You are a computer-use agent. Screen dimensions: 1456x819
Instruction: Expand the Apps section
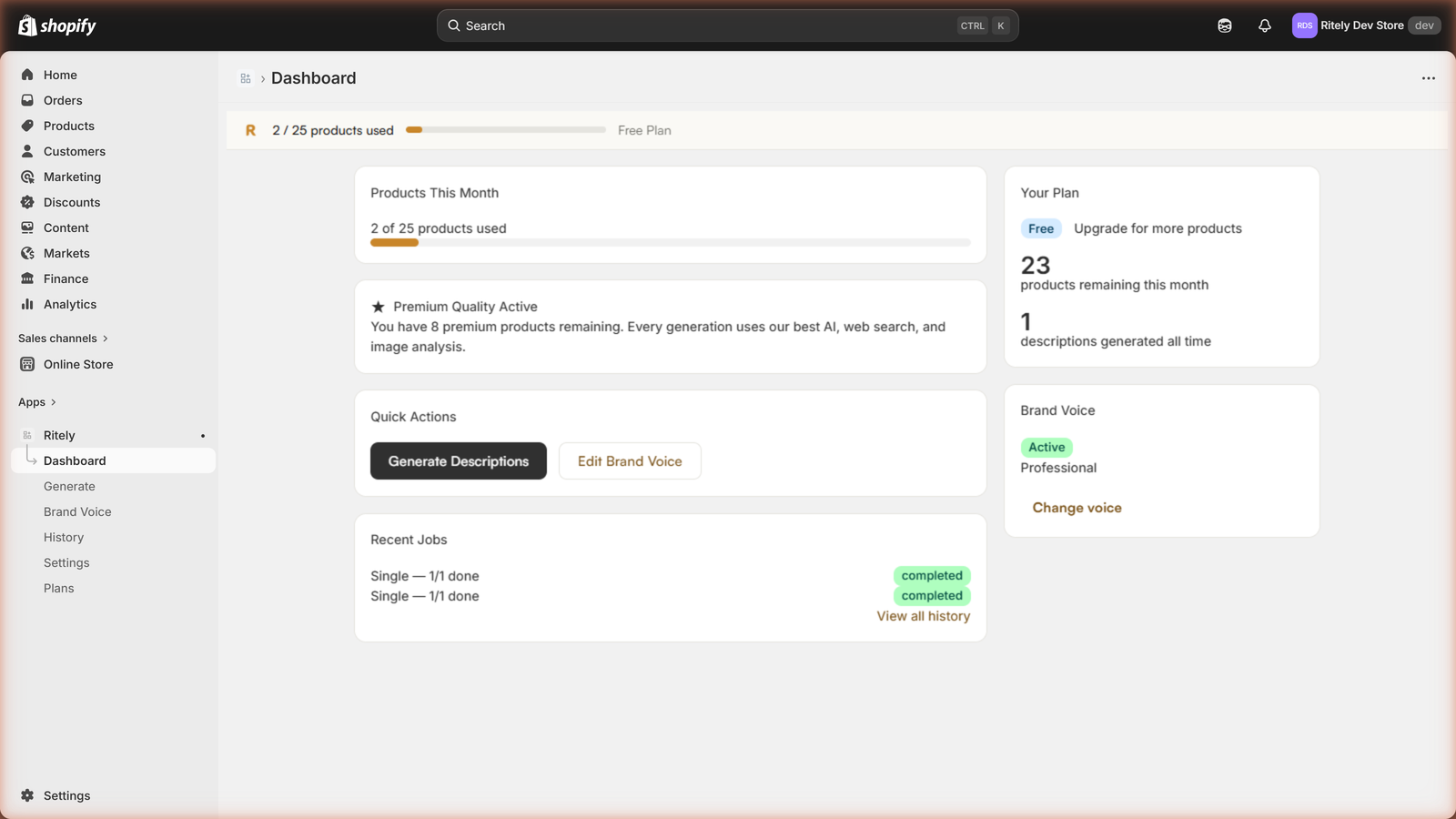[x=37, y=401]
